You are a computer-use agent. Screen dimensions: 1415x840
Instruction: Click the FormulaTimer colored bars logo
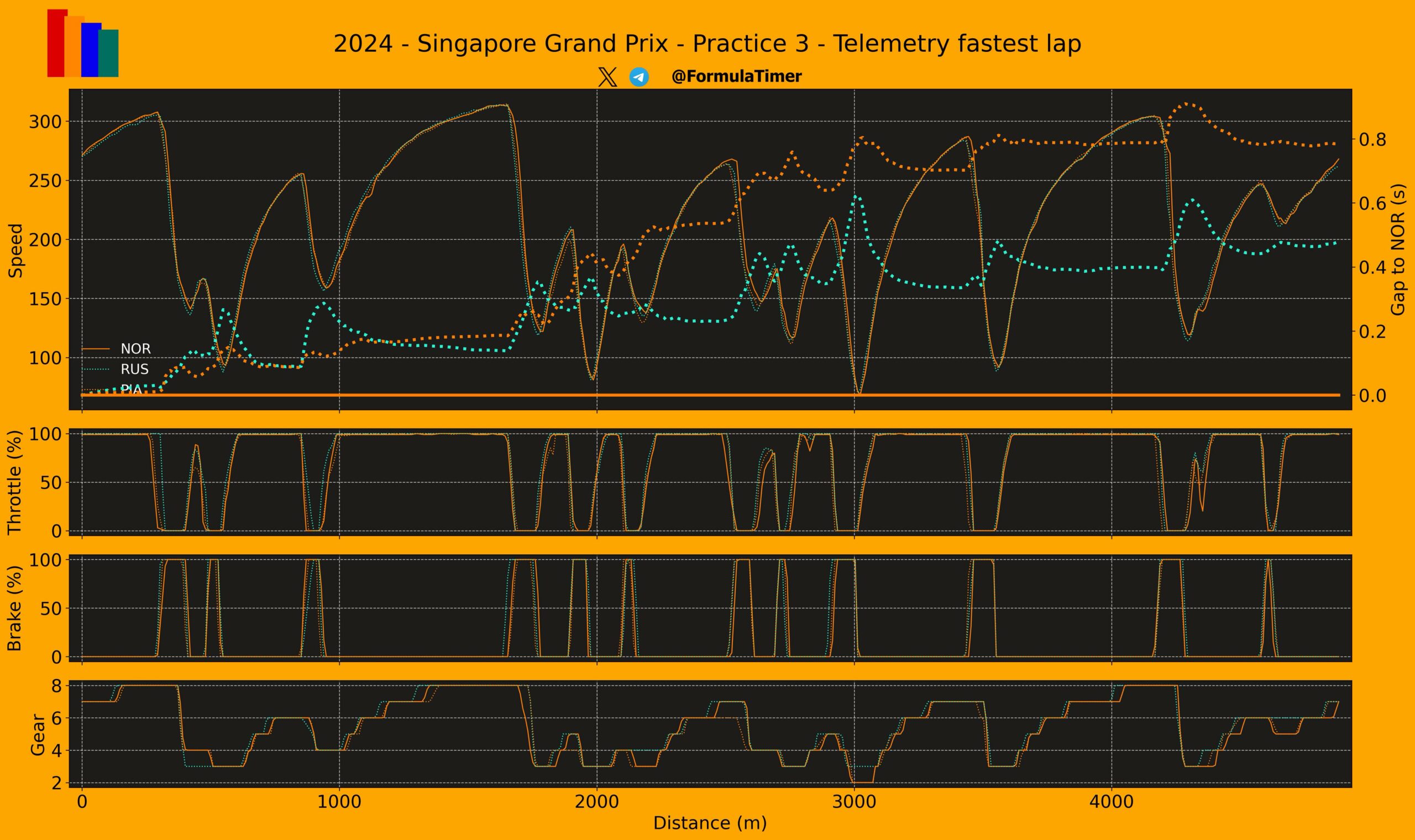click(x=83, y=43)
